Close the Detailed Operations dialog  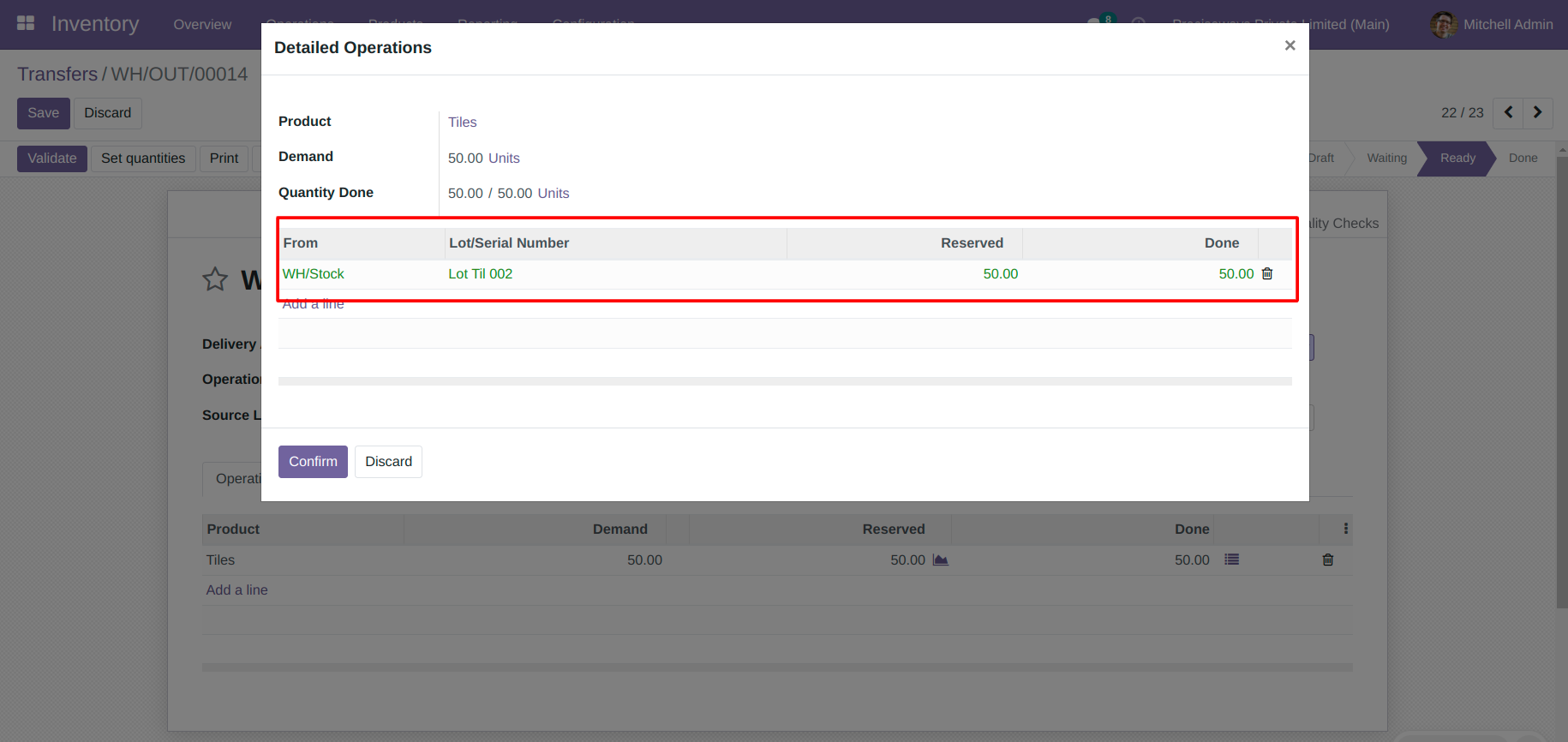click(x=1290, y=45)
